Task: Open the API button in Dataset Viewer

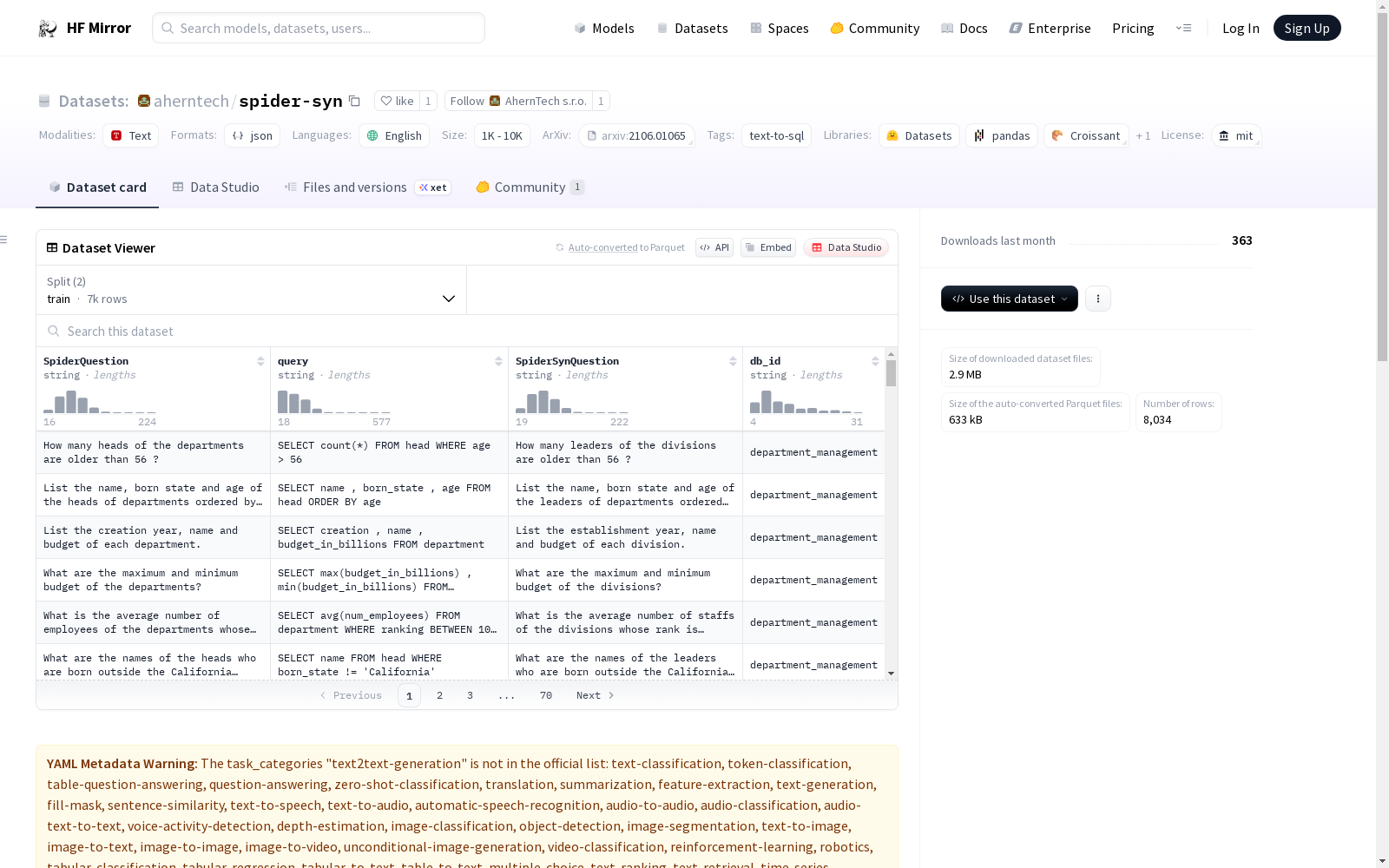Action: 714,247
